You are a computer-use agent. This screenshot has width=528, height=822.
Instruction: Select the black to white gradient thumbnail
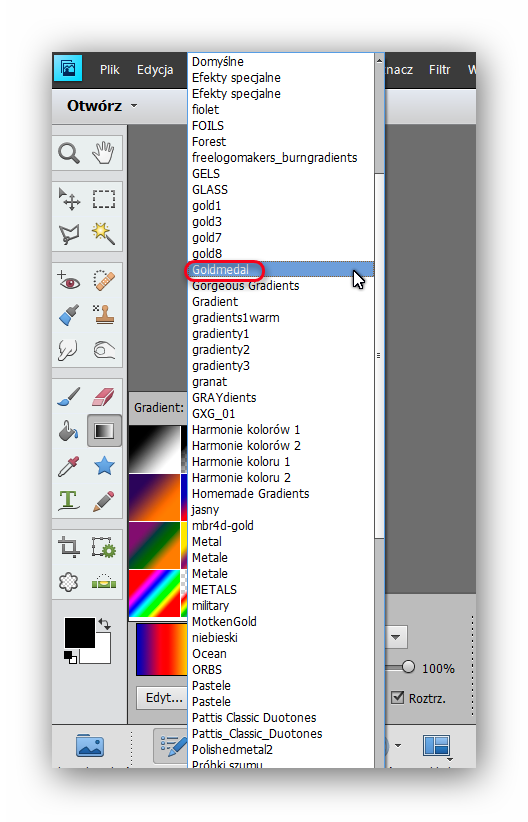point(154,449)
